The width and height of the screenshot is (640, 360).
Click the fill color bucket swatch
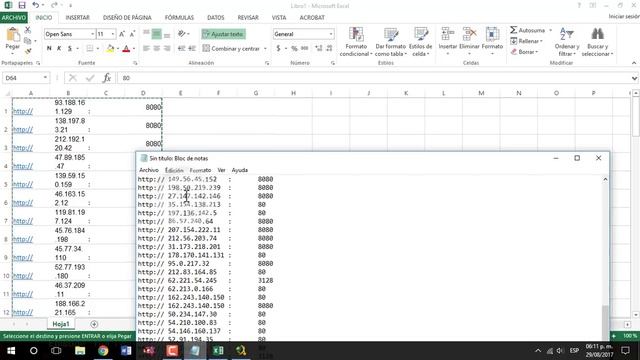pos(110,49)
